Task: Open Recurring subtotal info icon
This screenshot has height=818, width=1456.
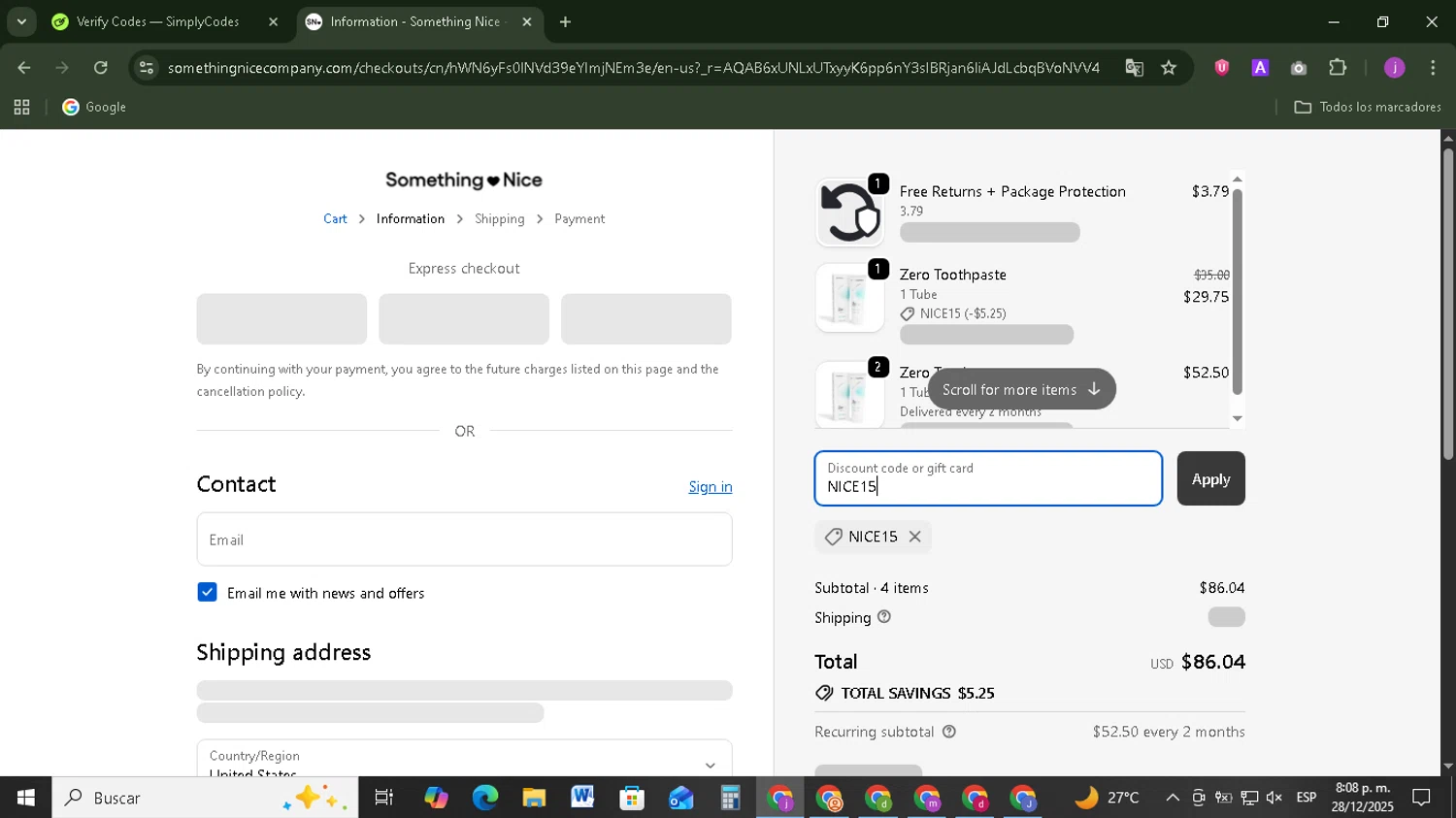Action: click(x=949, y=732)
